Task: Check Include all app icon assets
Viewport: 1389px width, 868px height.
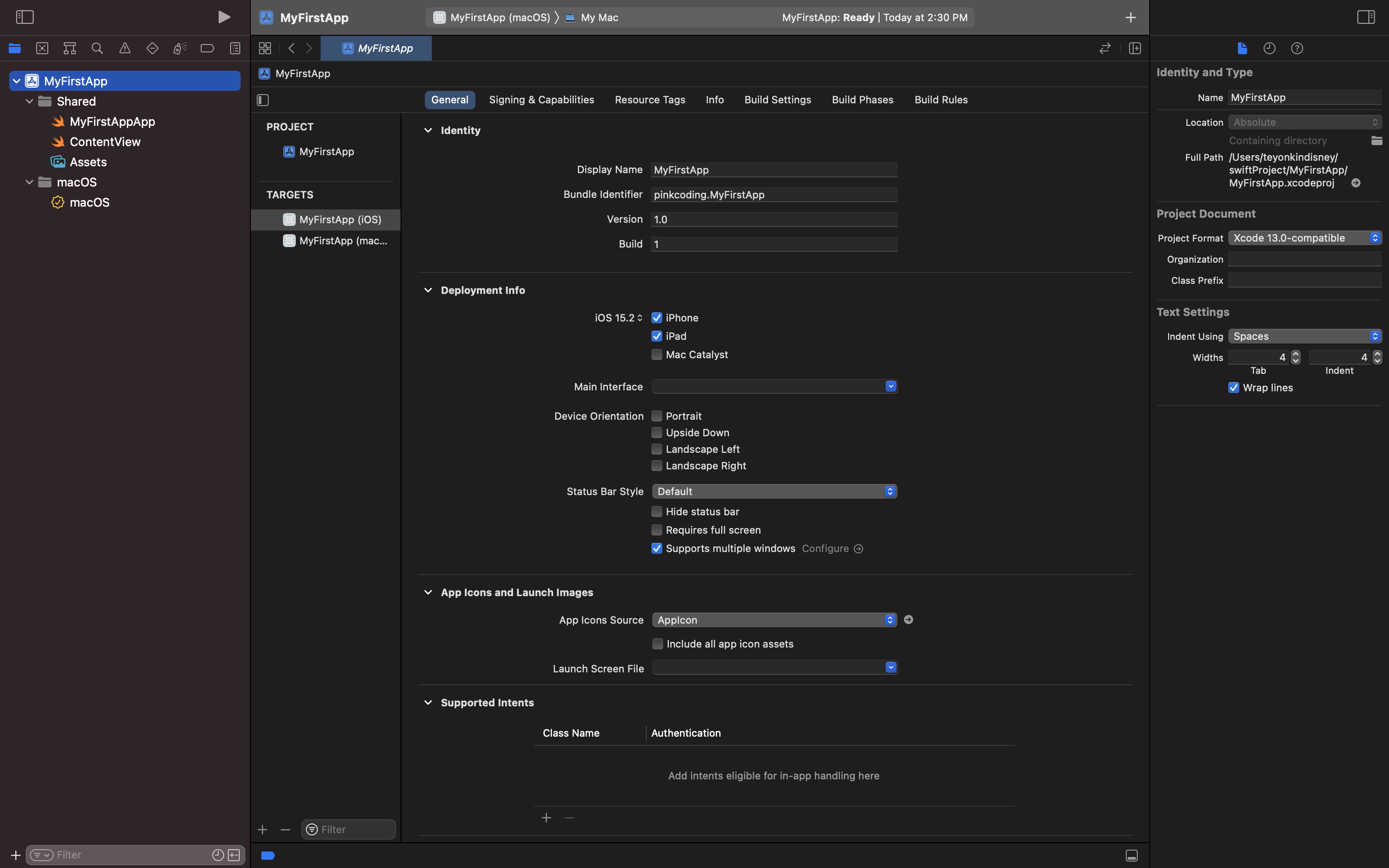Action: tap(657, 643)
